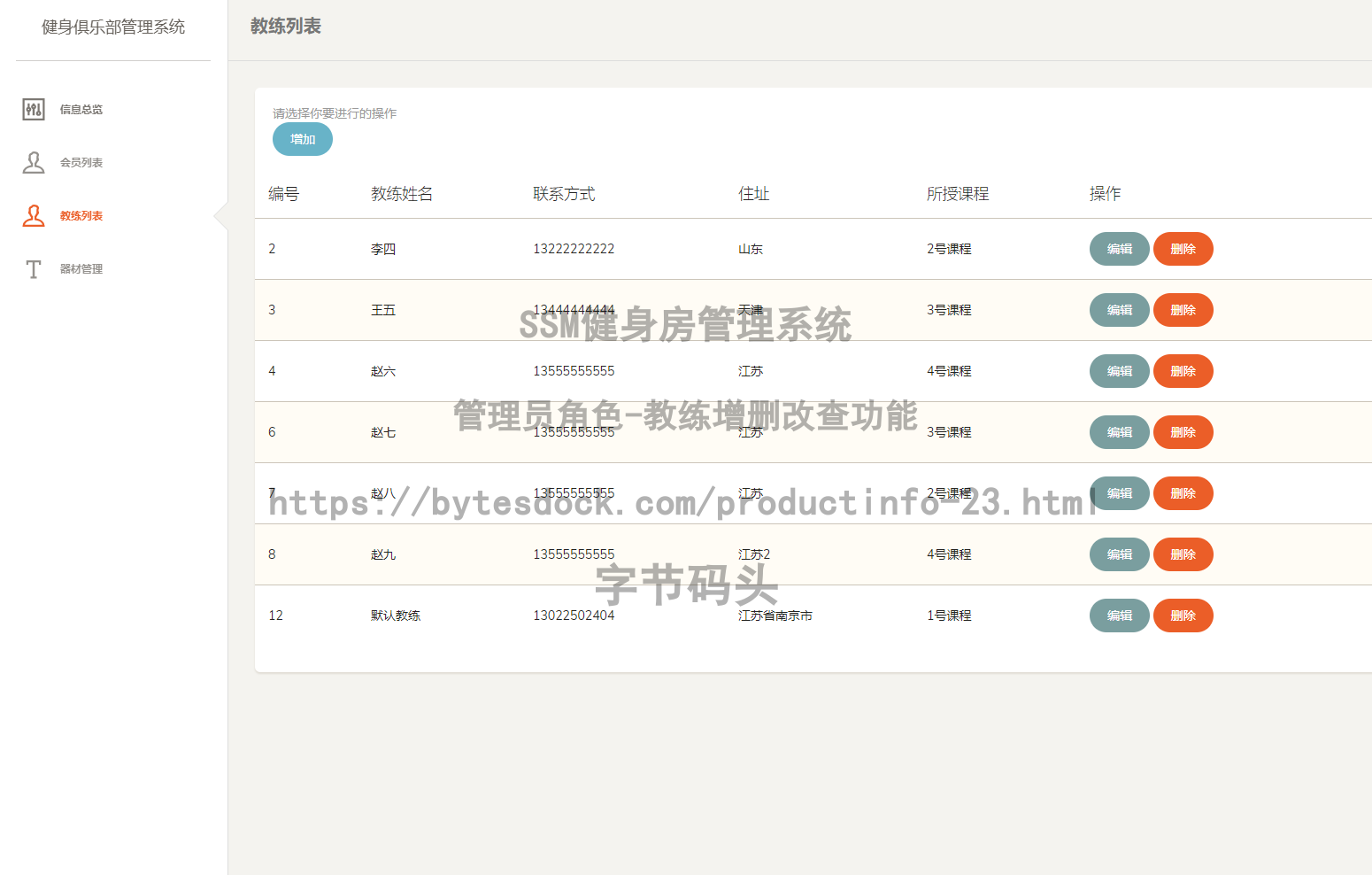Select the name cell 赵六
1372x875 pixels.
[383, 372]
